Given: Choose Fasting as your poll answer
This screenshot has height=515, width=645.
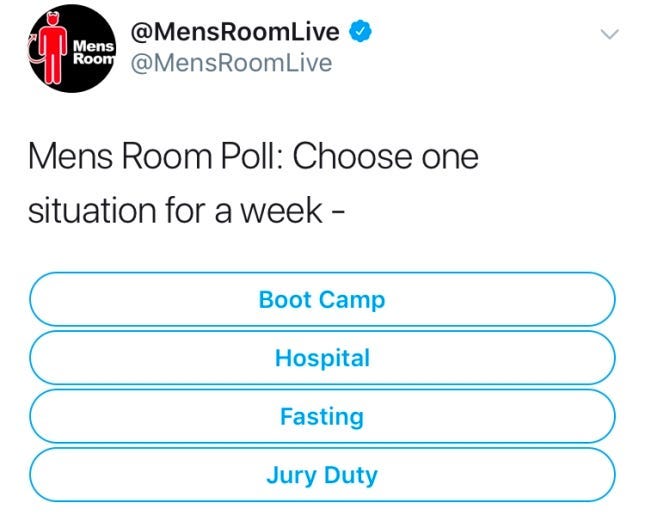Looking at the screenshot, I should [x=322, y=416].
